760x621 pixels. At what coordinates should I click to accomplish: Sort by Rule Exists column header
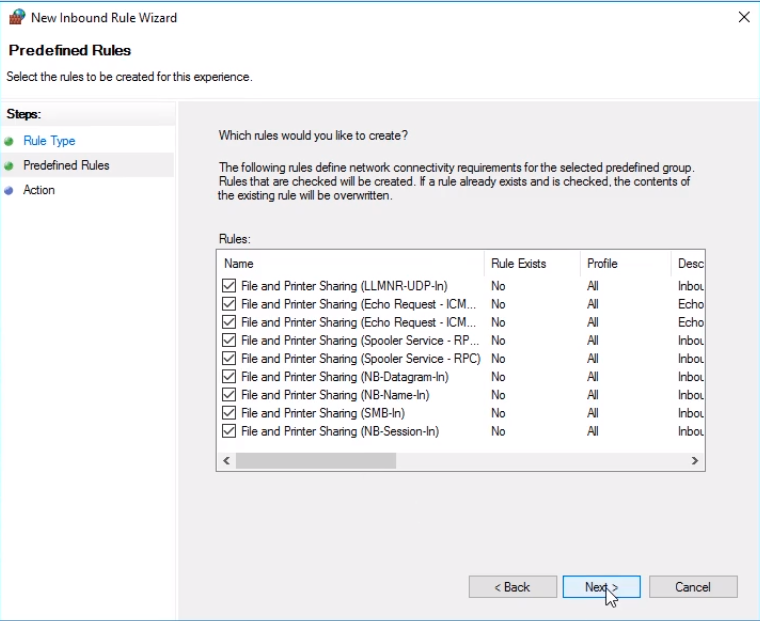(x=532, y=264)
